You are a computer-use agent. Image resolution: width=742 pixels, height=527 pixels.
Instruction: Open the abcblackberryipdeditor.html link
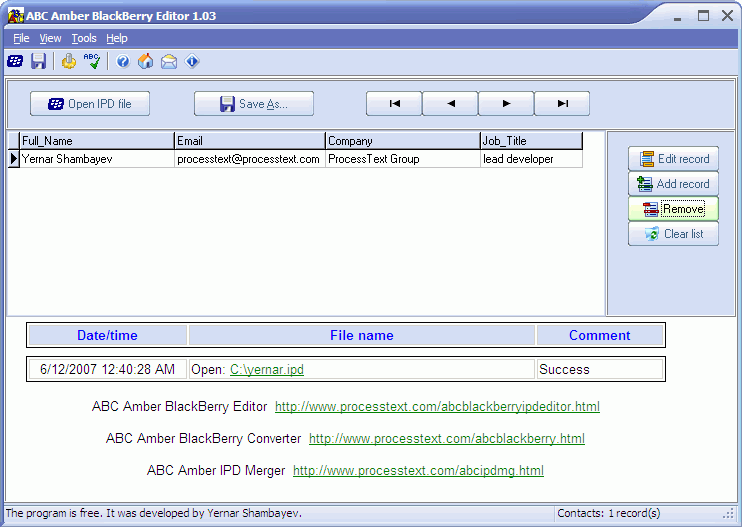coord(437,406)
